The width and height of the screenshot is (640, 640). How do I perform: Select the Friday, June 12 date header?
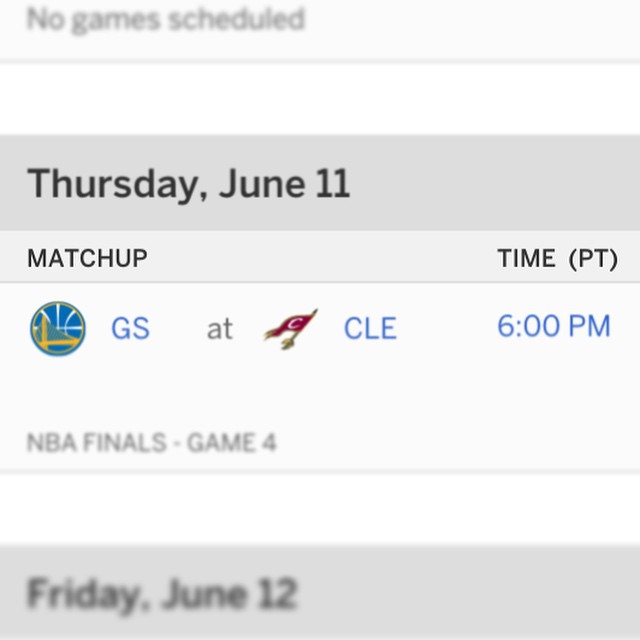point(162,594)
